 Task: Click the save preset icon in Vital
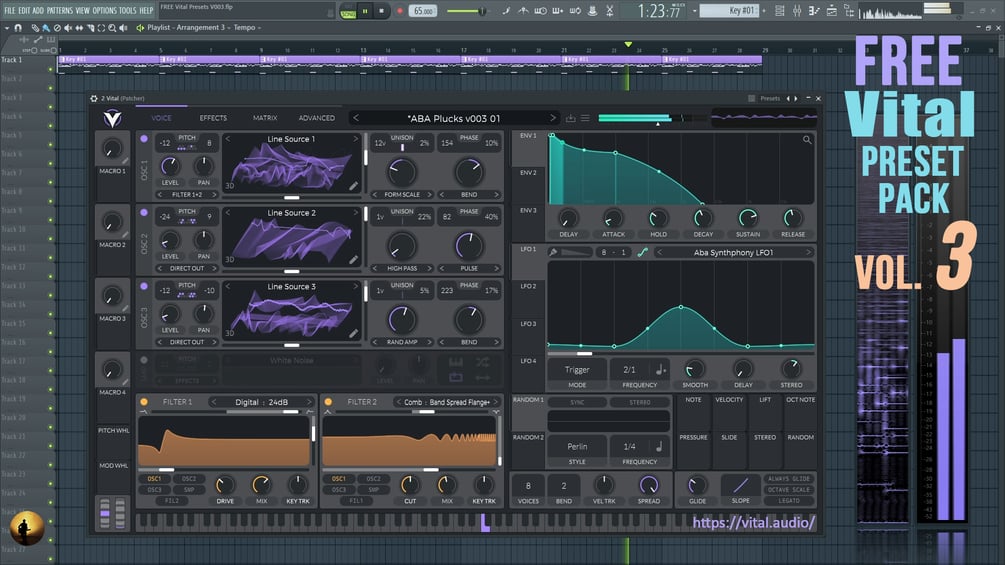point(570,118)
